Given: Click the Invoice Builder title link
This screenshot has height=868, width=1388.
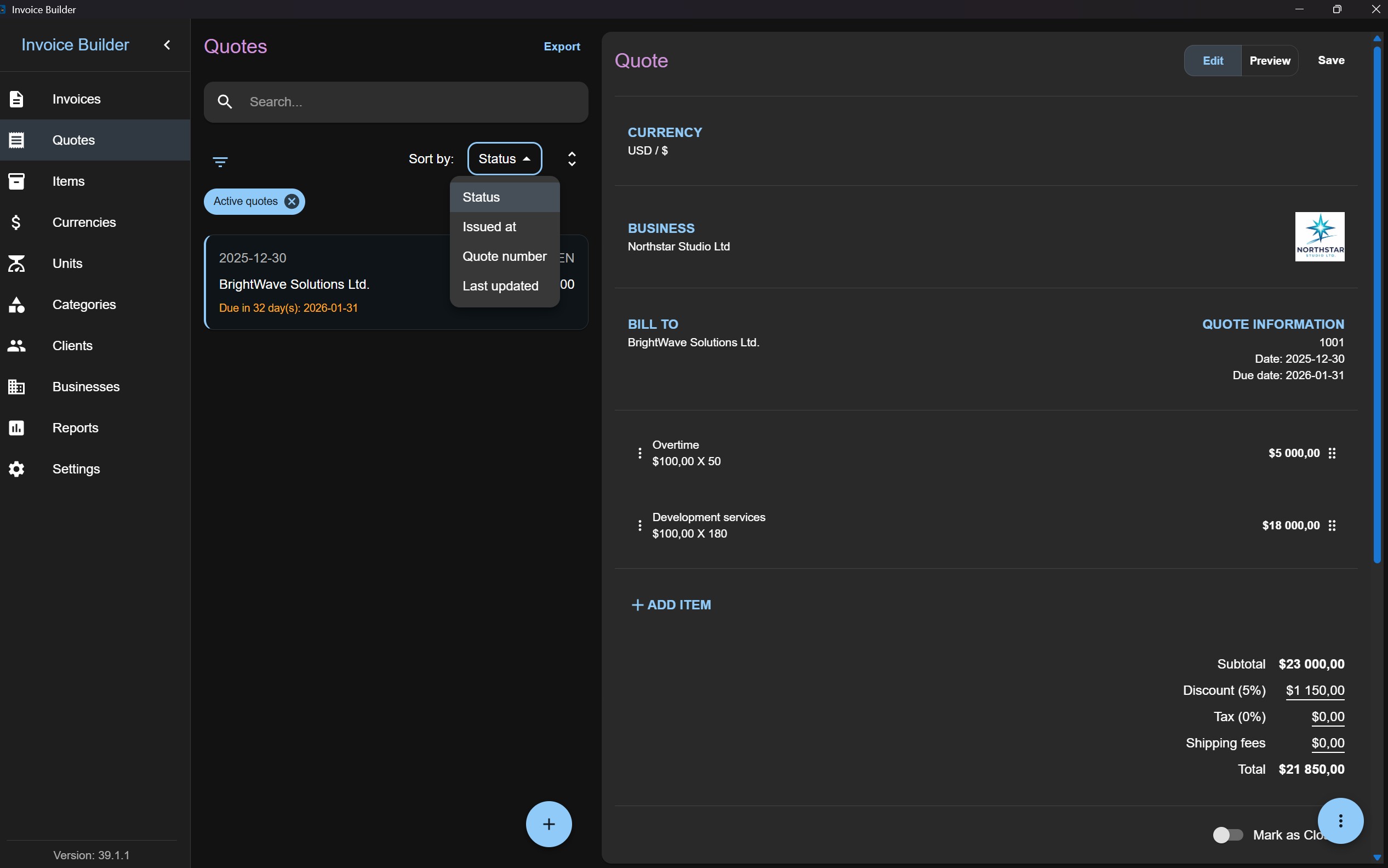Looking at the screenshot, I should [x=75, y=45].
